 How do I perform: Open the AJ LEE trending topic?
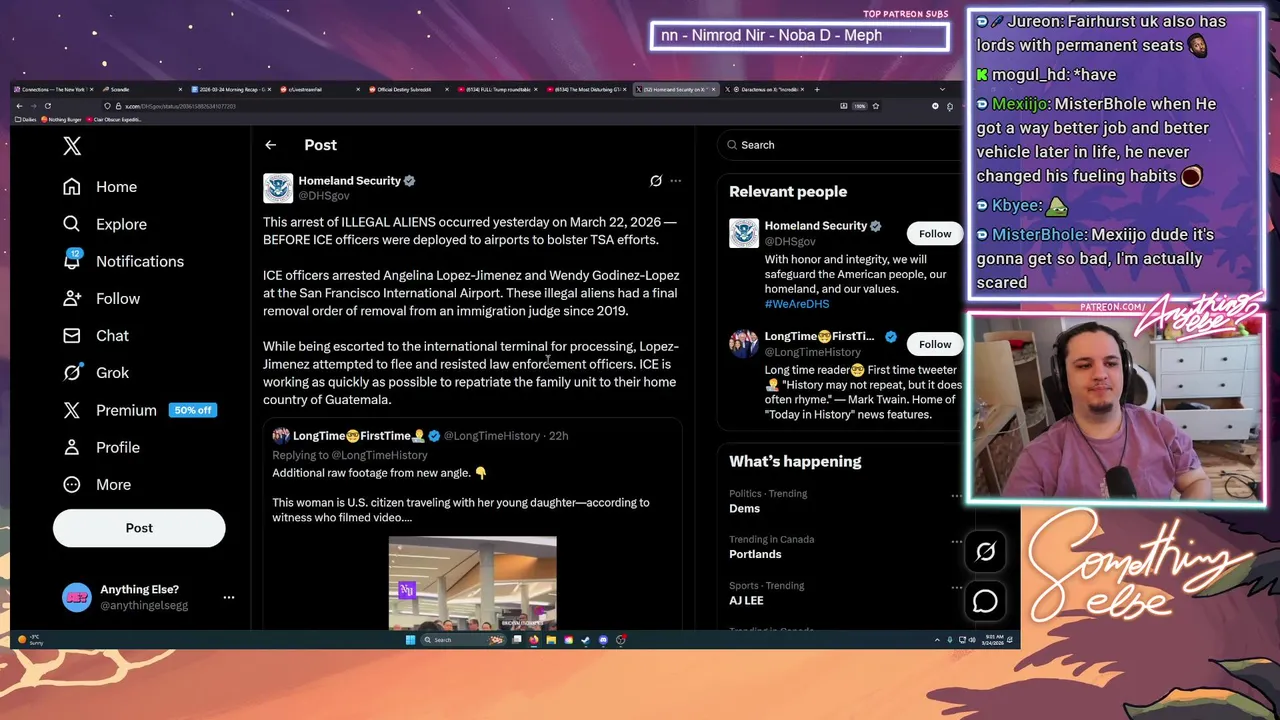tap(746, 600)
